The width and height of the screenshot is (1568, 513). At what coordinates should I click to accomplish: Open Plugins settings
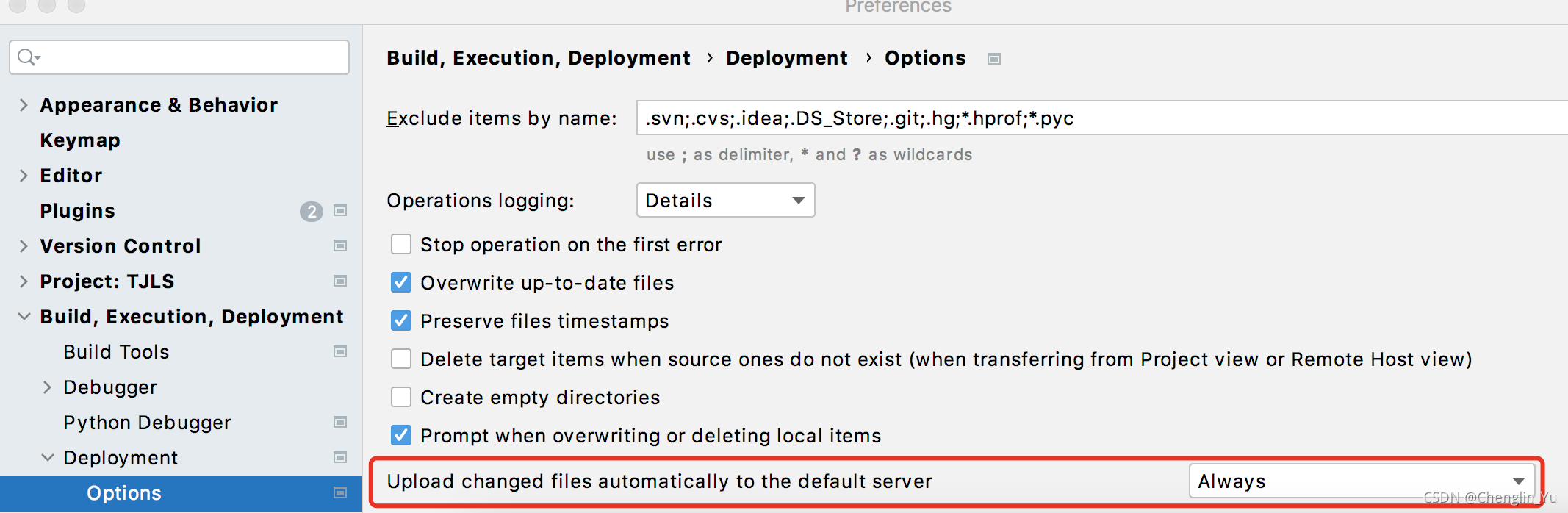(77, 211)
